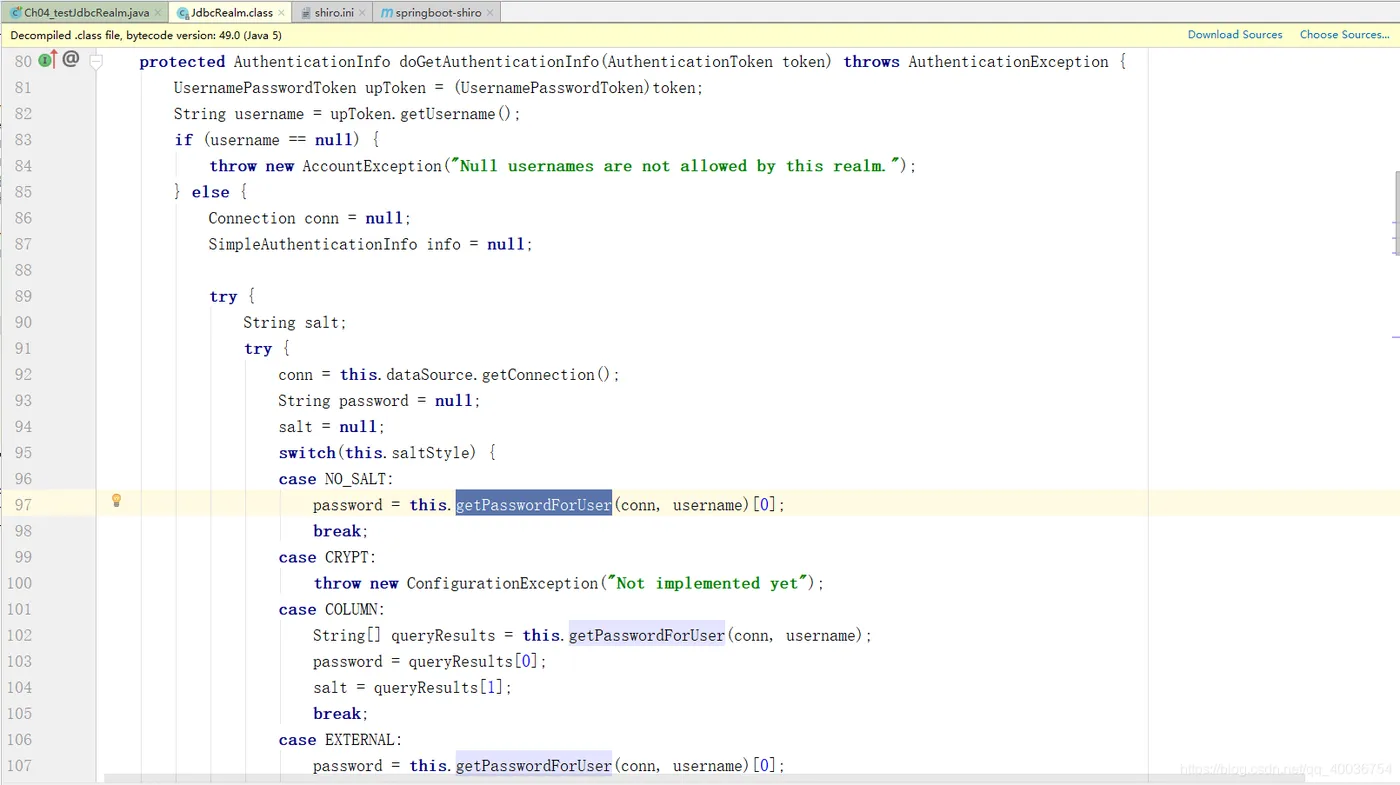Close the JdbcRealm.class tab

pyautogui.click(x=282, y=13)
